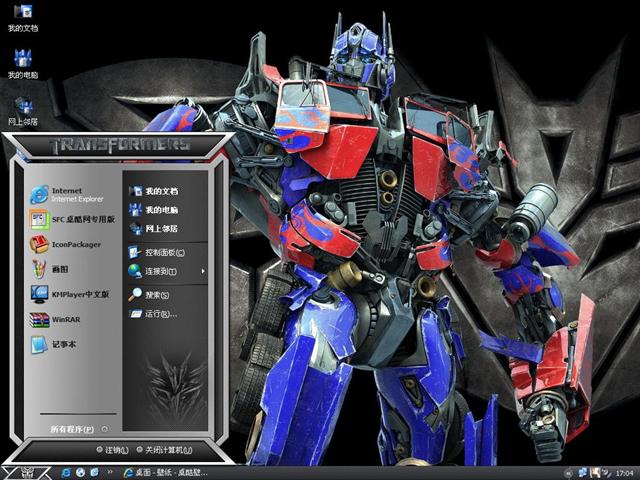Click the globe quick launch icon
Viewport: 640px width, 480px height.
(80, 473)
